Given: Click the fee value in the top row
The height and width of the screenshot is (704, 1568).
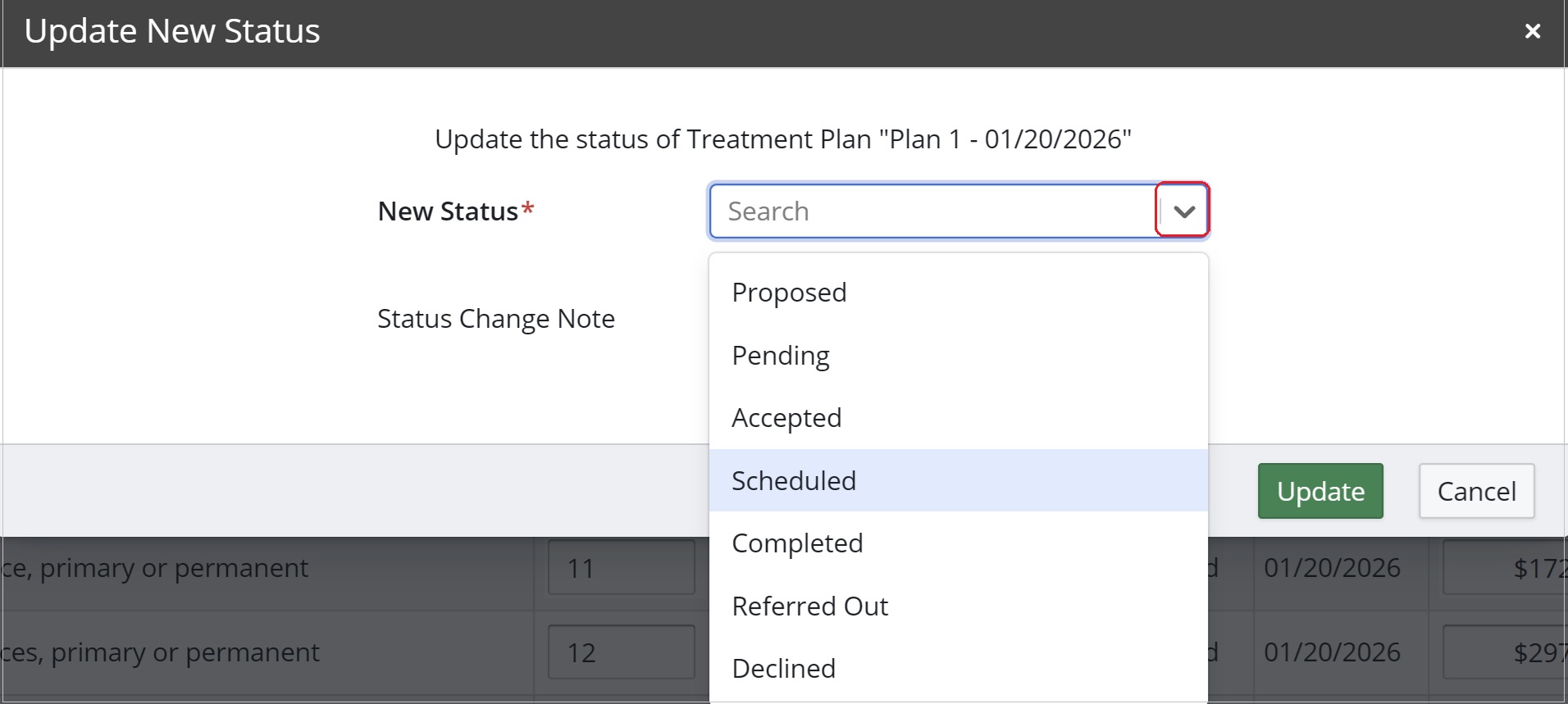Looking at the screenshot, I should coord(1536,567).
